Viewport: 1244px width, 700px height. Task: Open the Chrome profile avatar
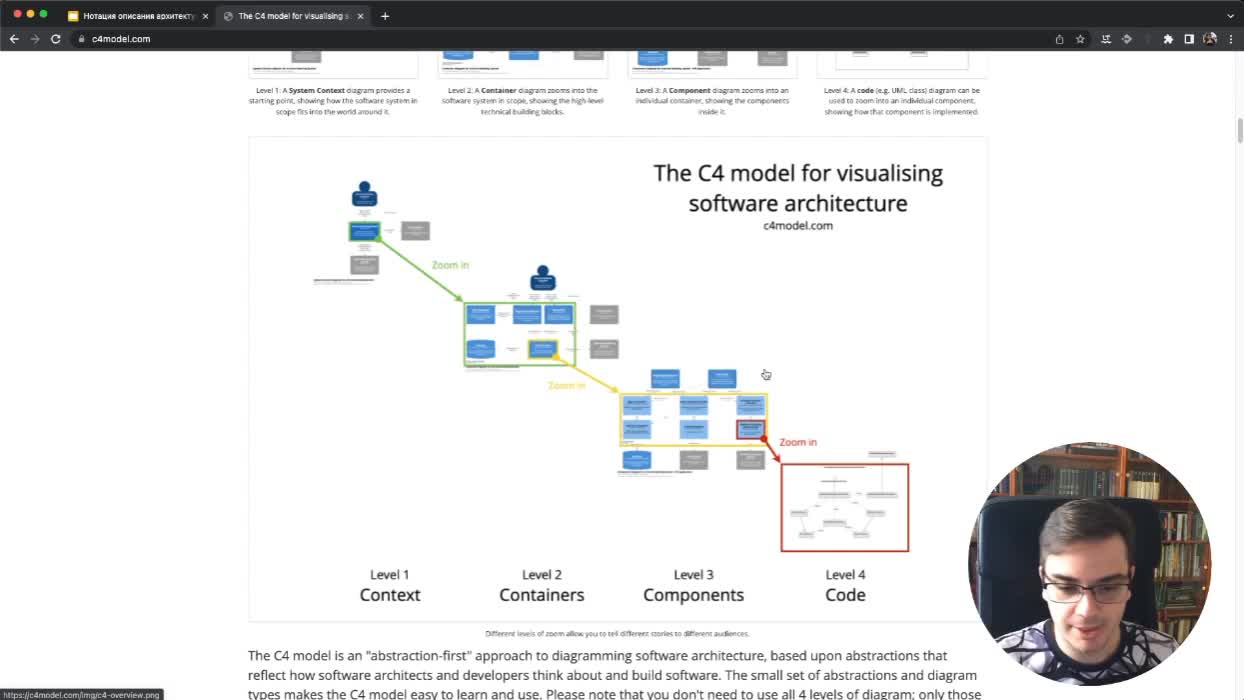(1210, 39)
